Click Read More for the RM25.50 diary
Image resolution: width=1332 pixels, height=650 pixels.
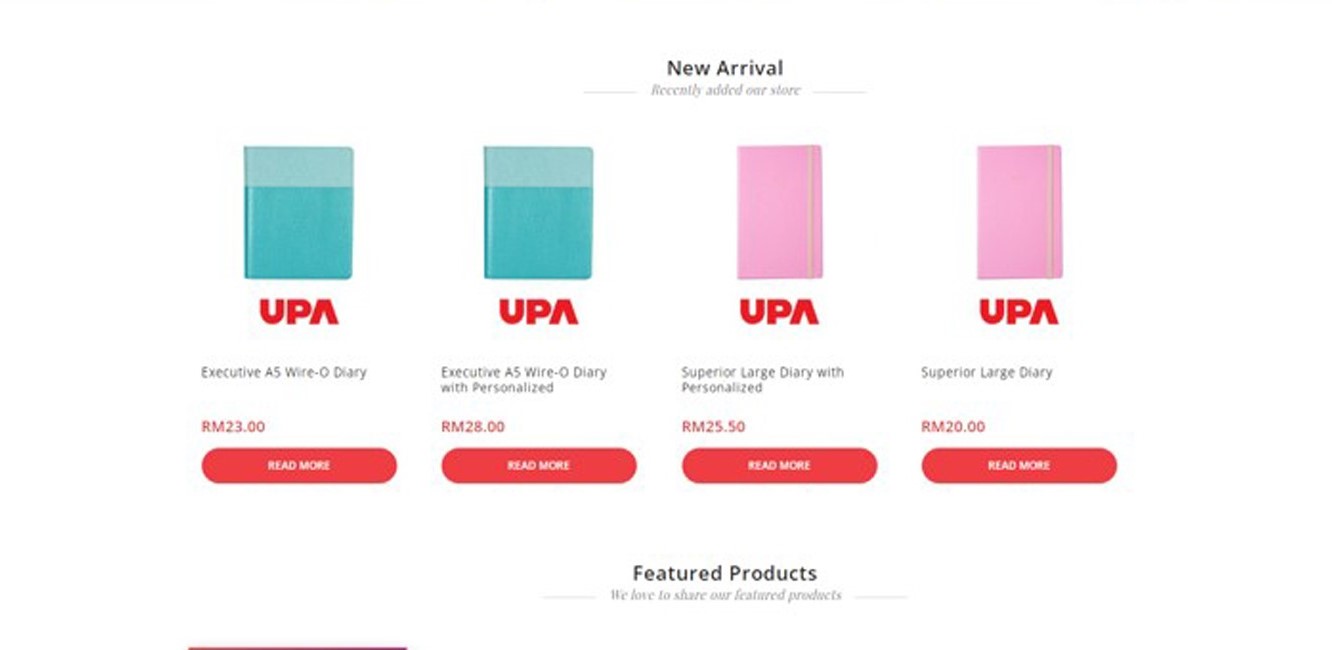779,465
